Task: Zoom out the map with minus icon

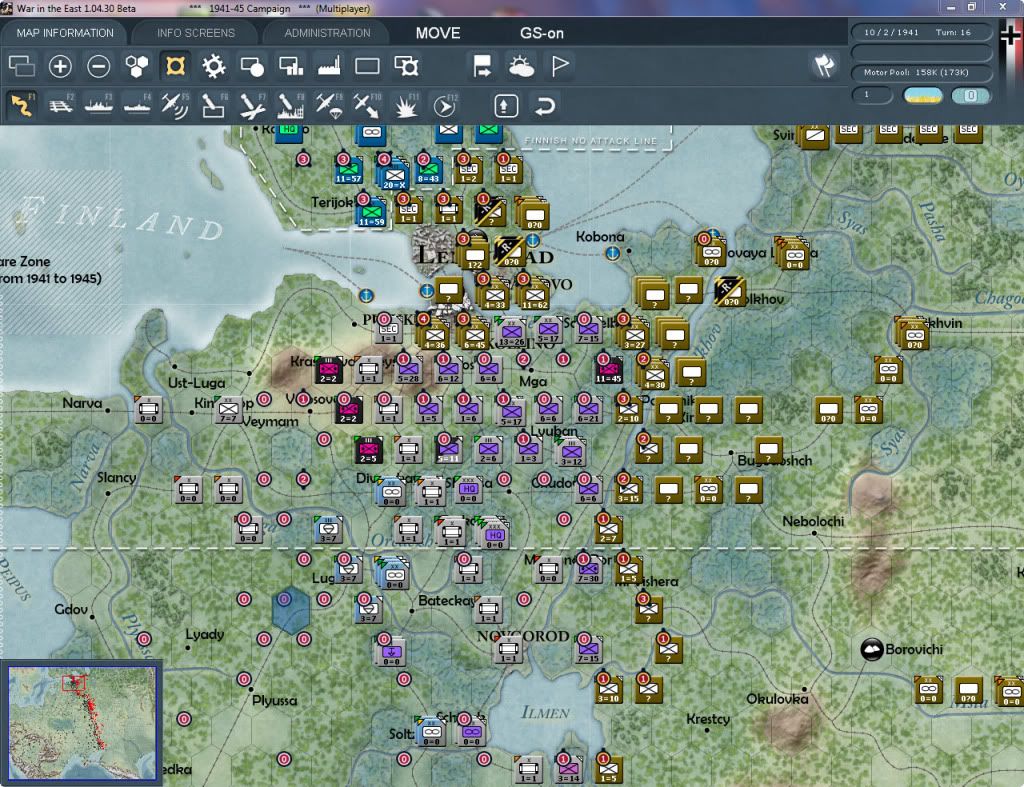Action: 99,66
